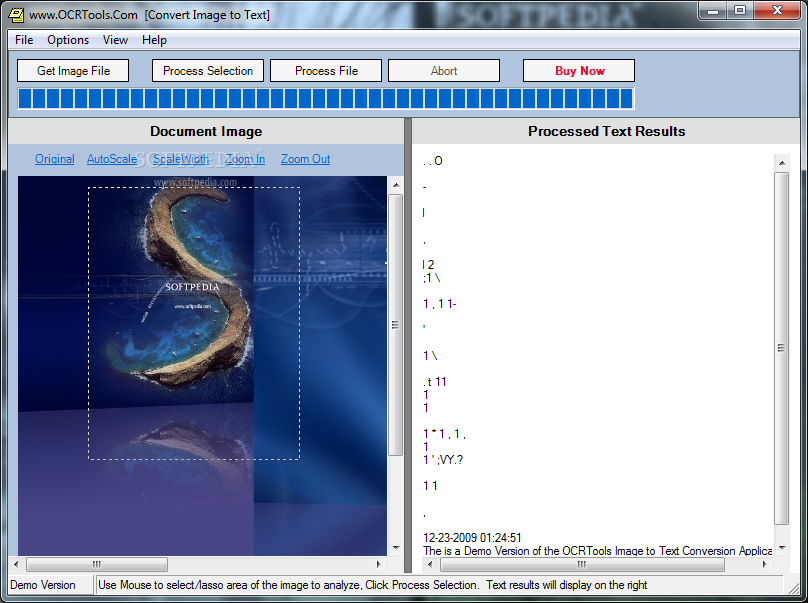The height and width of the screenshot is (603, 808).
Task: Open the File menu
Action: click(24, 40)
